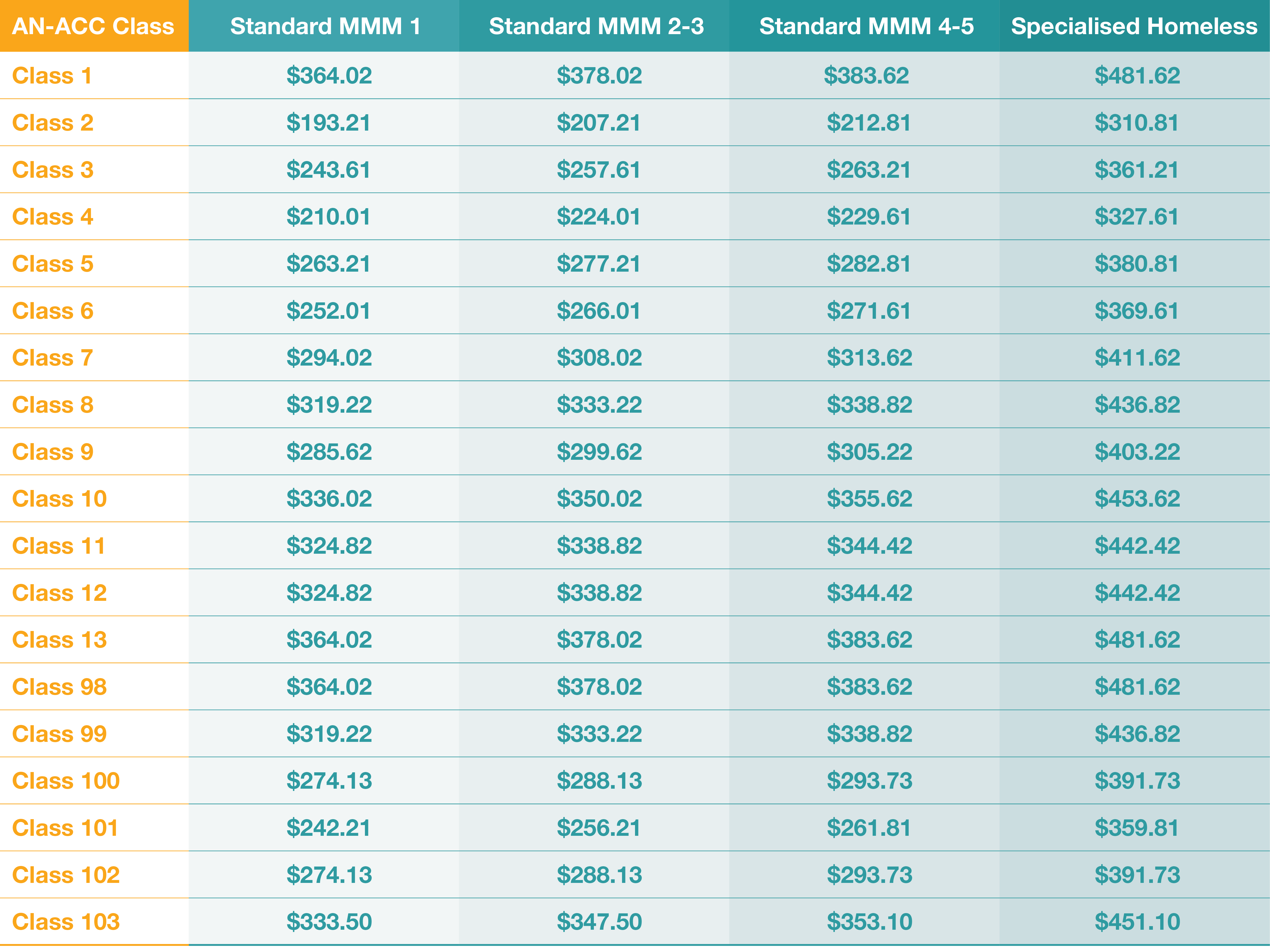Select the "$252.01" cell for Class 6
The width and height of the screenshot is (1270, 952).
click(329, 311)
